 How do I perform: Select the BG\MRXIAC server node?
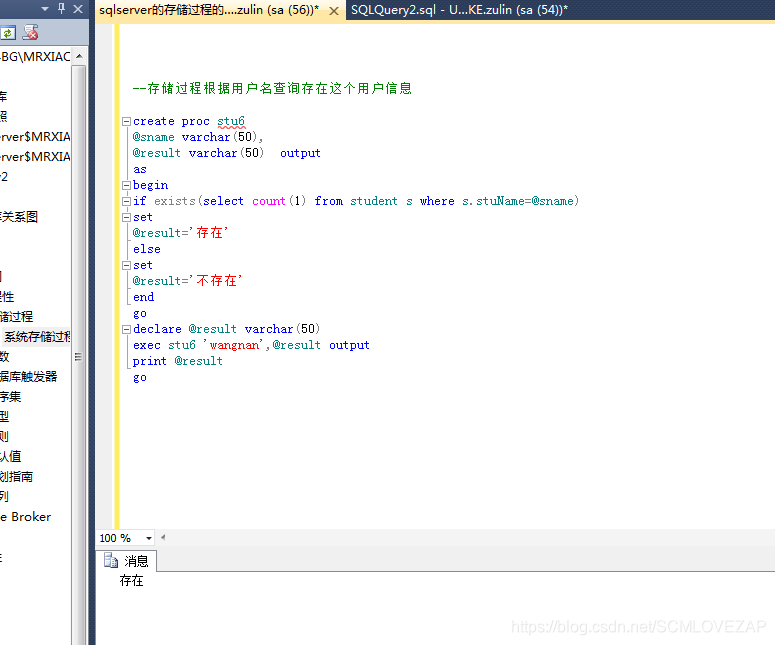coord(35,56)
